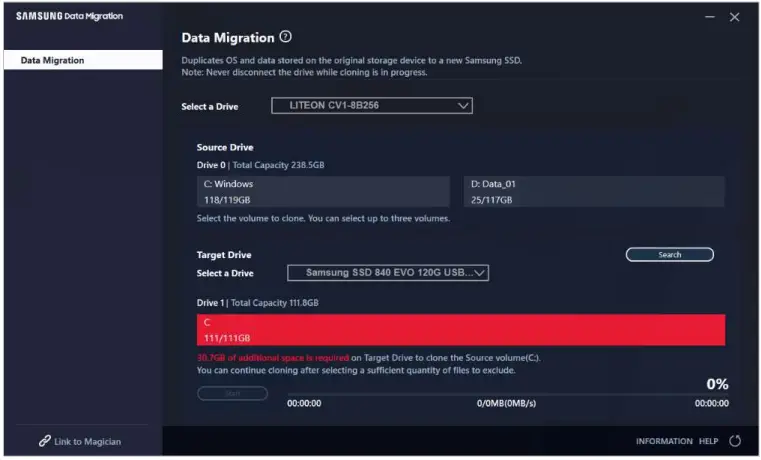Click 'Drive 1 | Total Capacity 111.8GB' text
The height and width of the screenshot is (460, 761).
pos(258,303)
